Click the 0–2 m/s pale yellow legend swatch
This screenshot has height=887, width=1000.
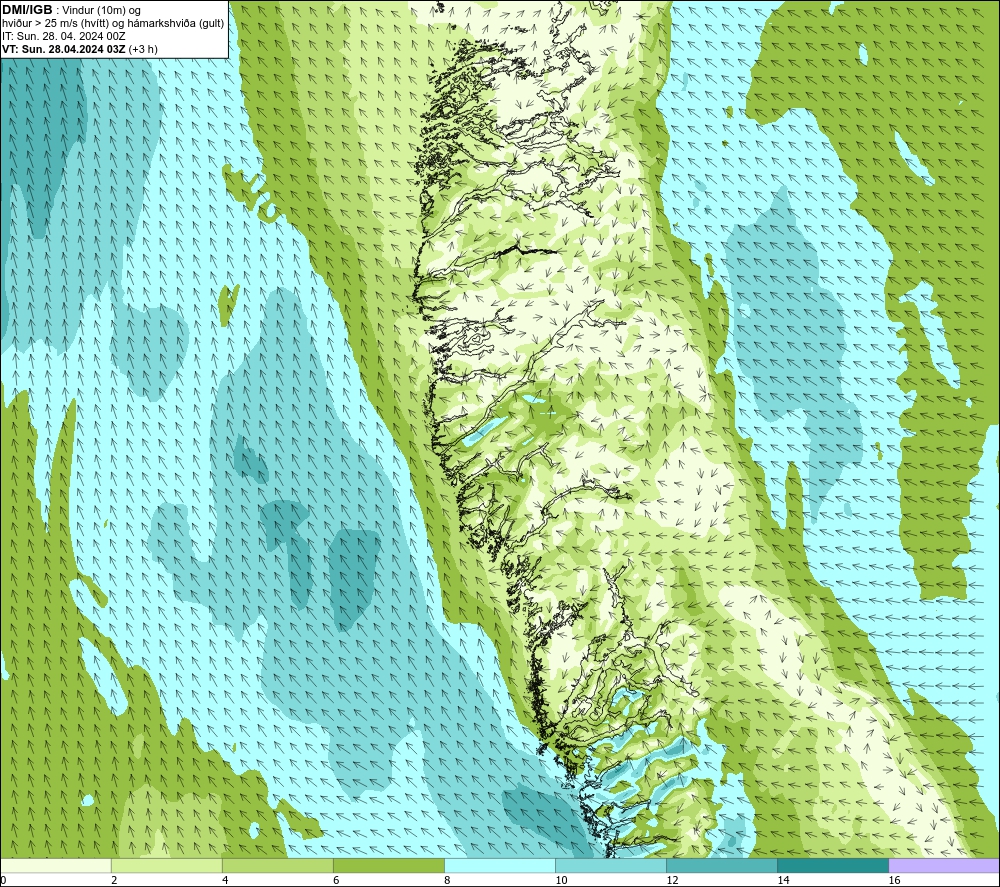click(x=55, y=865)
